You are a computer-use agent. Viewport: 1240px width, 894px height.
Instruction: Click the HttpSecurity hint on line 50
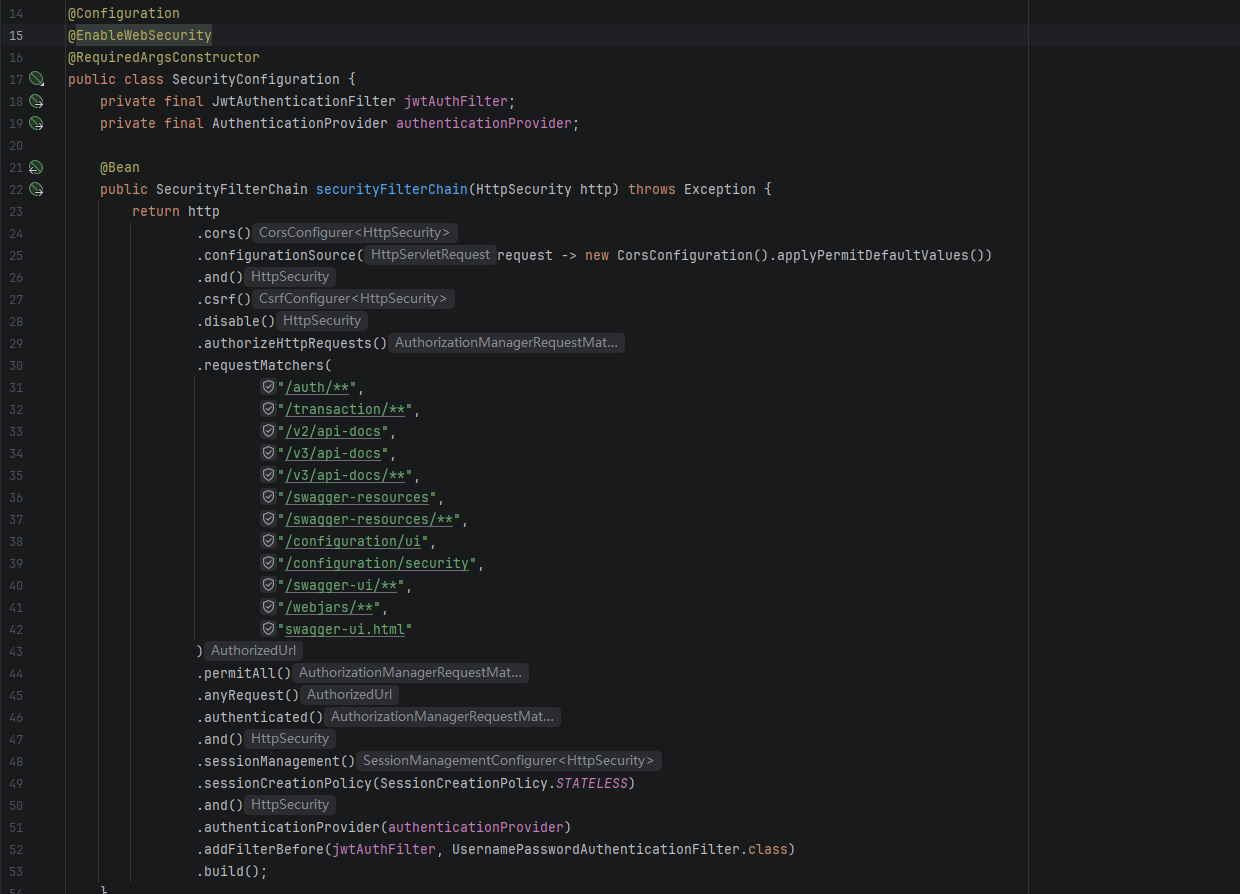pos(290,805)
